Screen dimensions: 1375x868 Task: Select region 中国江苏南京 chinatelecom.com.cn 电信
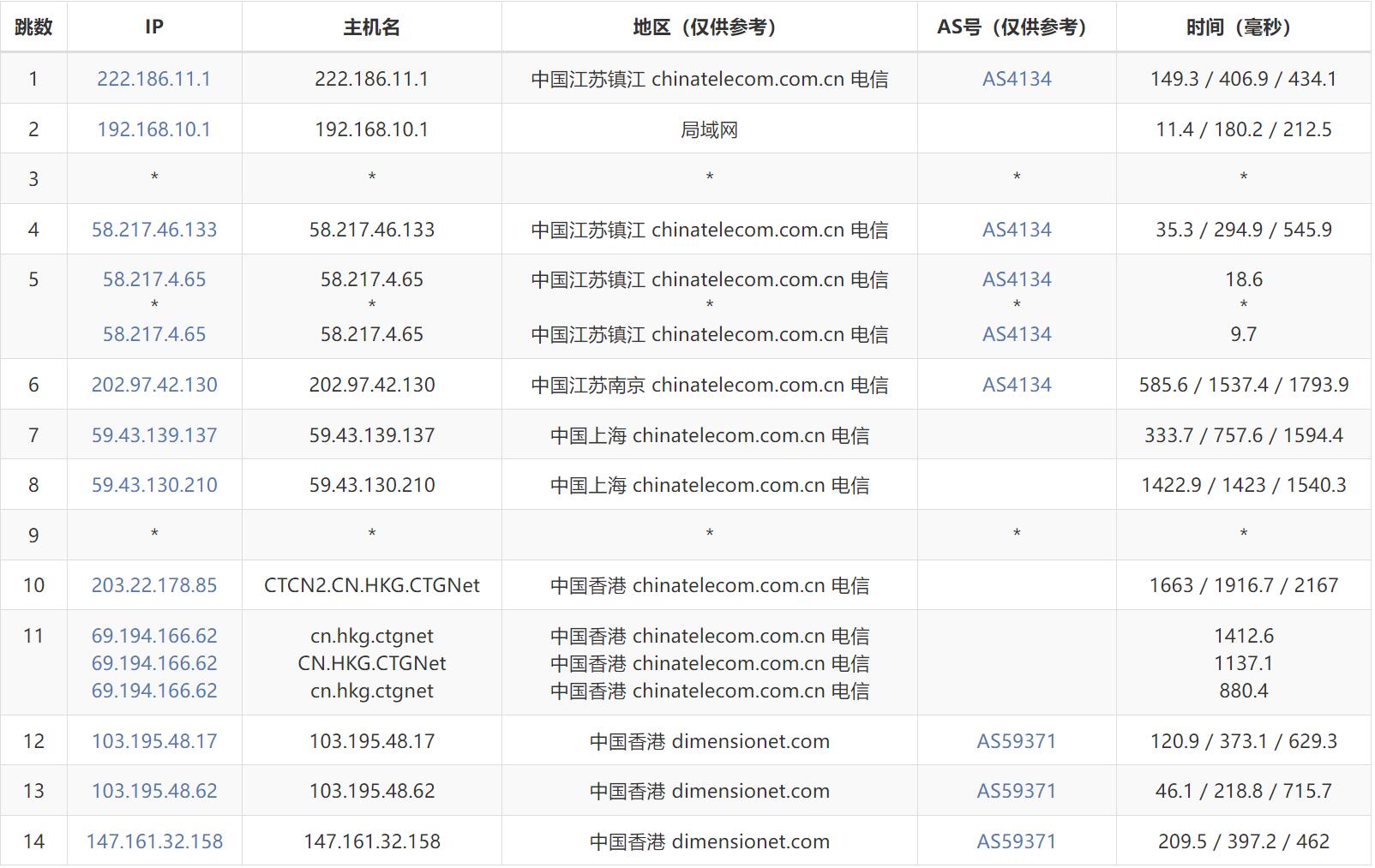(x=710, y=385)
